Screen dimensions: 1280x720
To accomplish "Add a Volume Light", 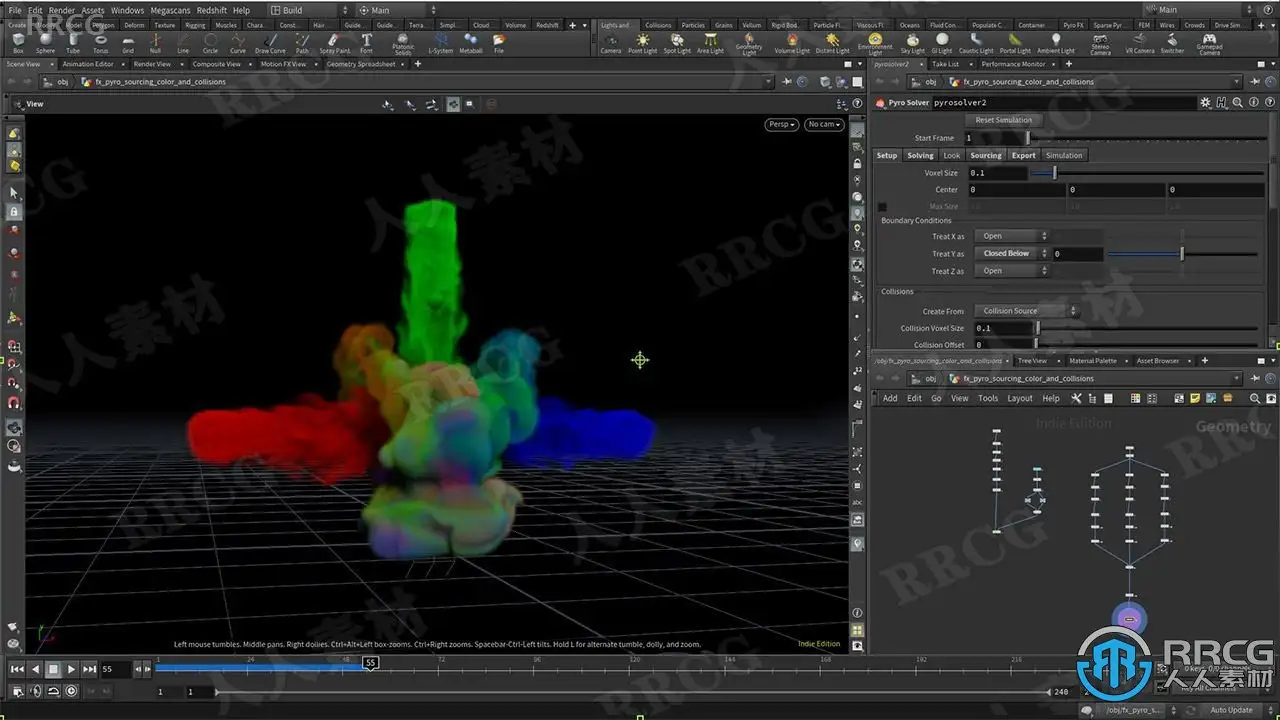I will coord(792,43).
